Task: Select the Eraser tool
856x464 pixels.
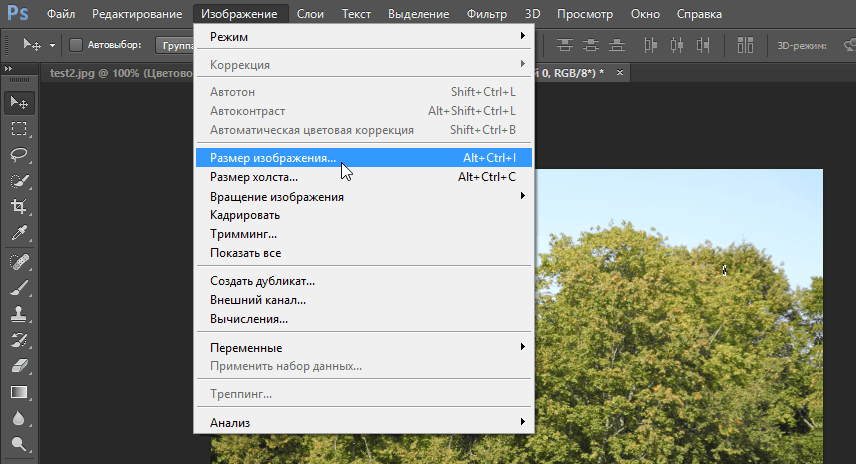Action: click(18, 366)
